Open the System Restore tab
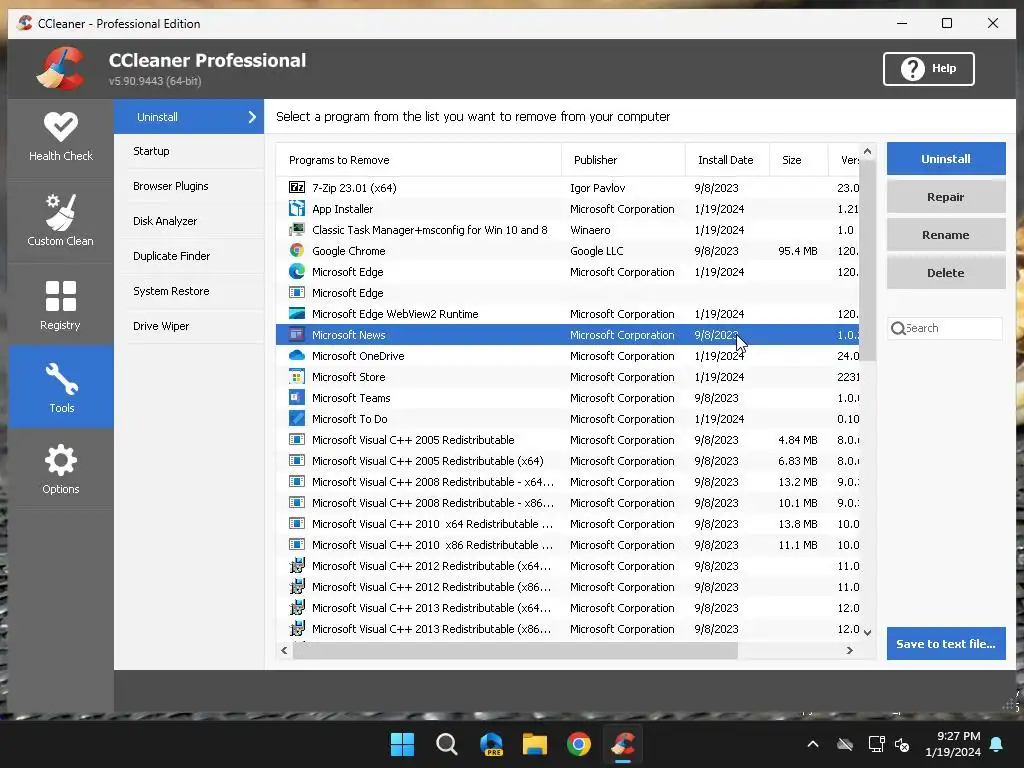The height and width of the screenshot is (768, 1024). click(x=189, y=291)
